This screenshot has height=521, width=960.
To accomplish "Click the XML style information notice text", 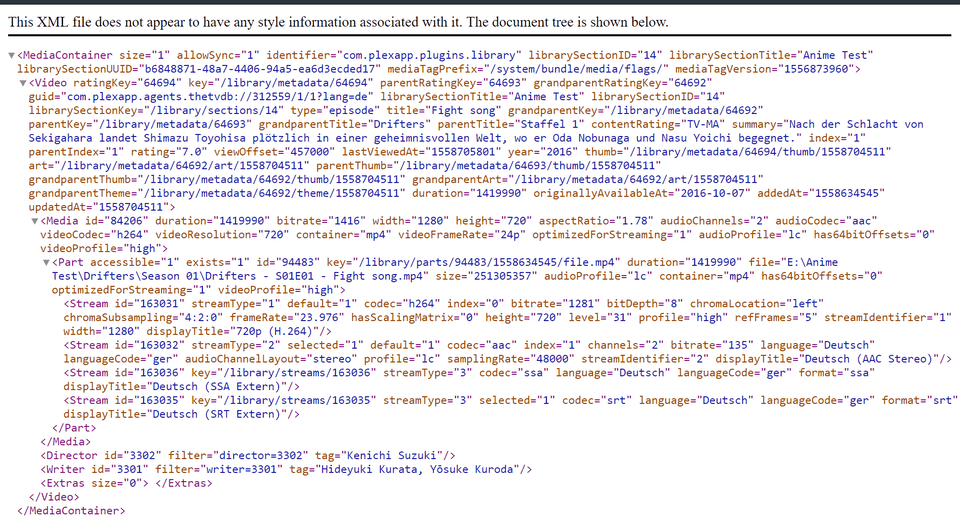I will click(338, 22).
